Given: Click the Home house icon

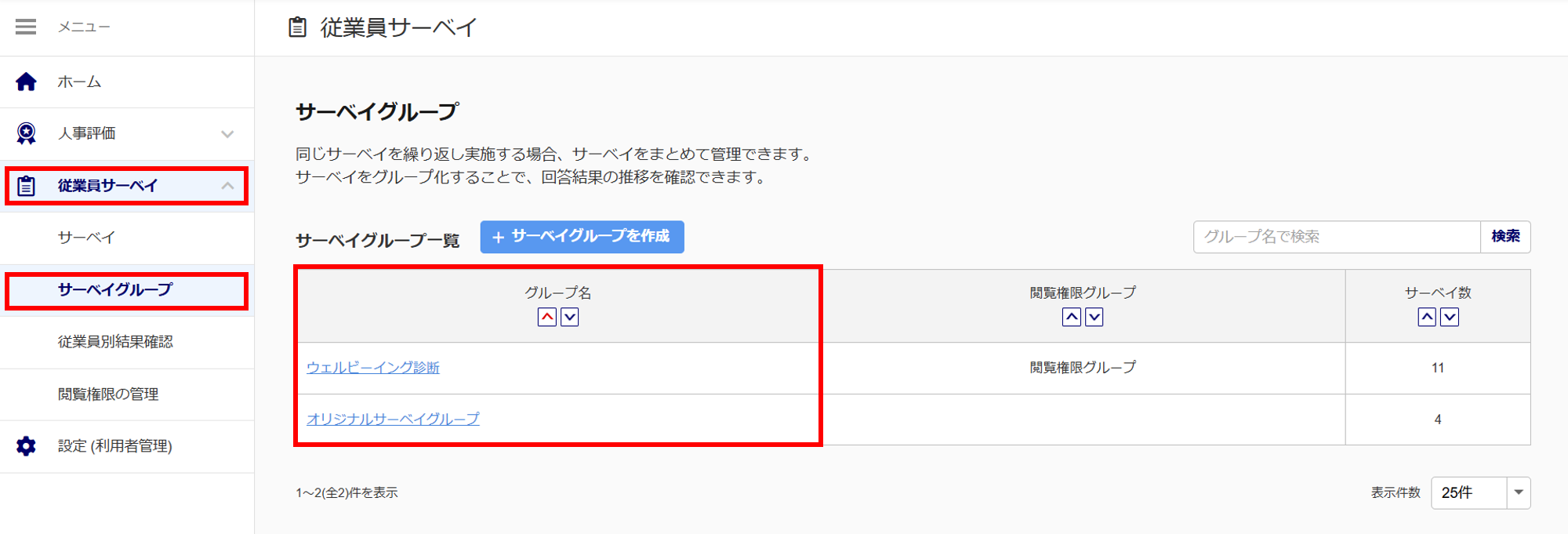Looking at the screenshot, I should 26,82.
